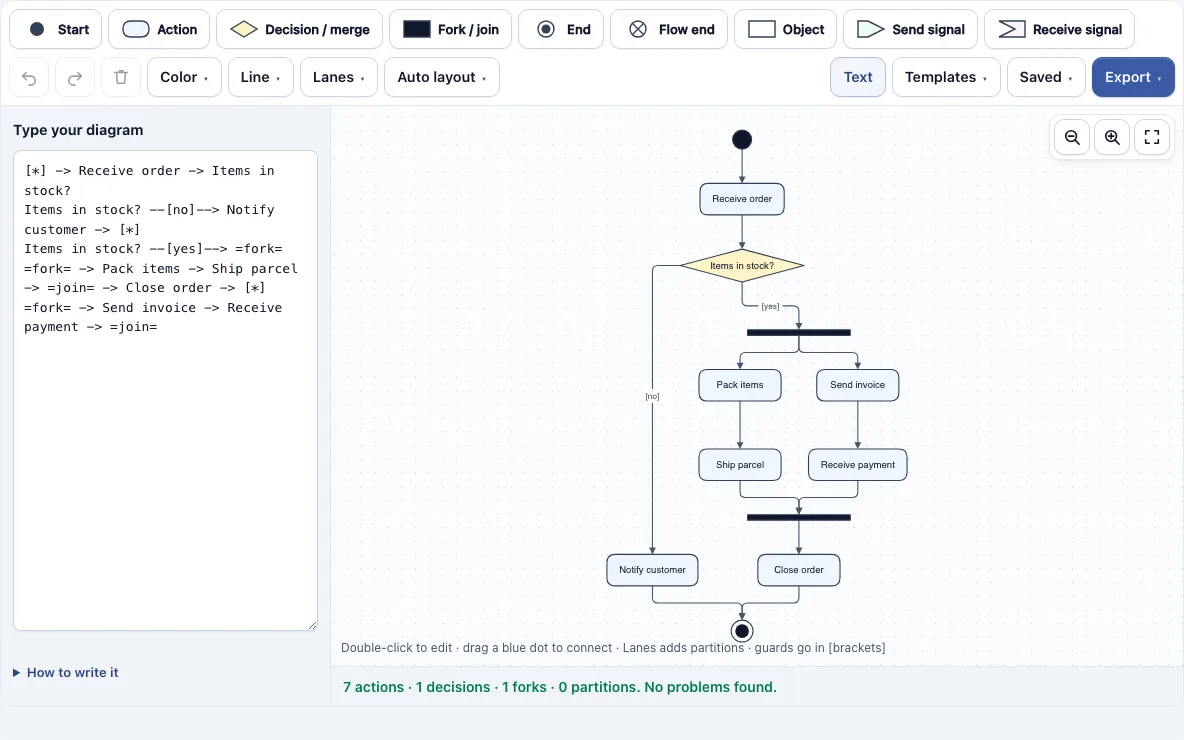Open the Export dropdown
The width and height of the screenshot is (1184, 740).
[x=1133, y=77]
